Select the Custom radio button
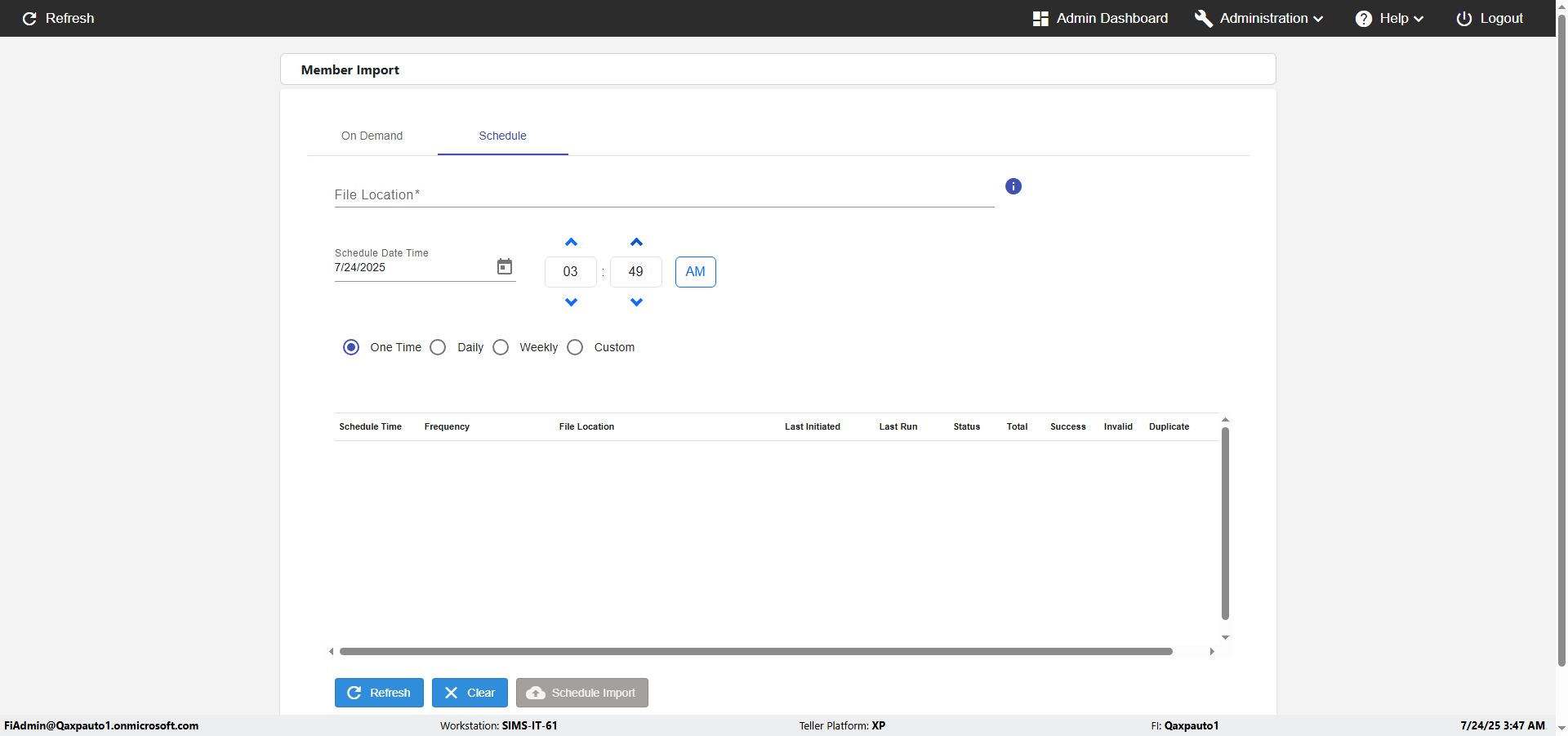The image size is (1568, 736). coord(575,347)
